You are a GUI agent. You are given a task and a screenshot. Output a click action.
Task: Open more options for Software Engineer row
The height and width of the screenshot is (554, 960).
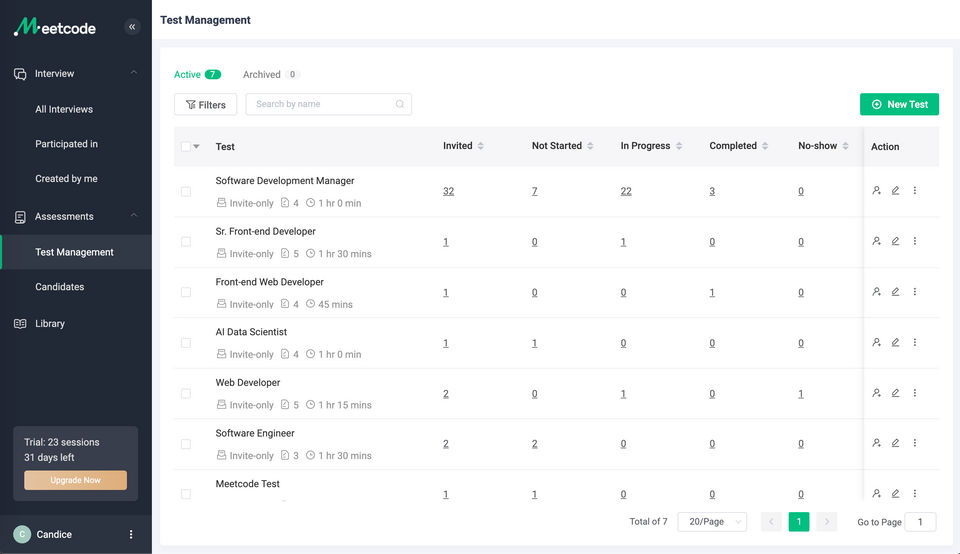tap(915, 443)
